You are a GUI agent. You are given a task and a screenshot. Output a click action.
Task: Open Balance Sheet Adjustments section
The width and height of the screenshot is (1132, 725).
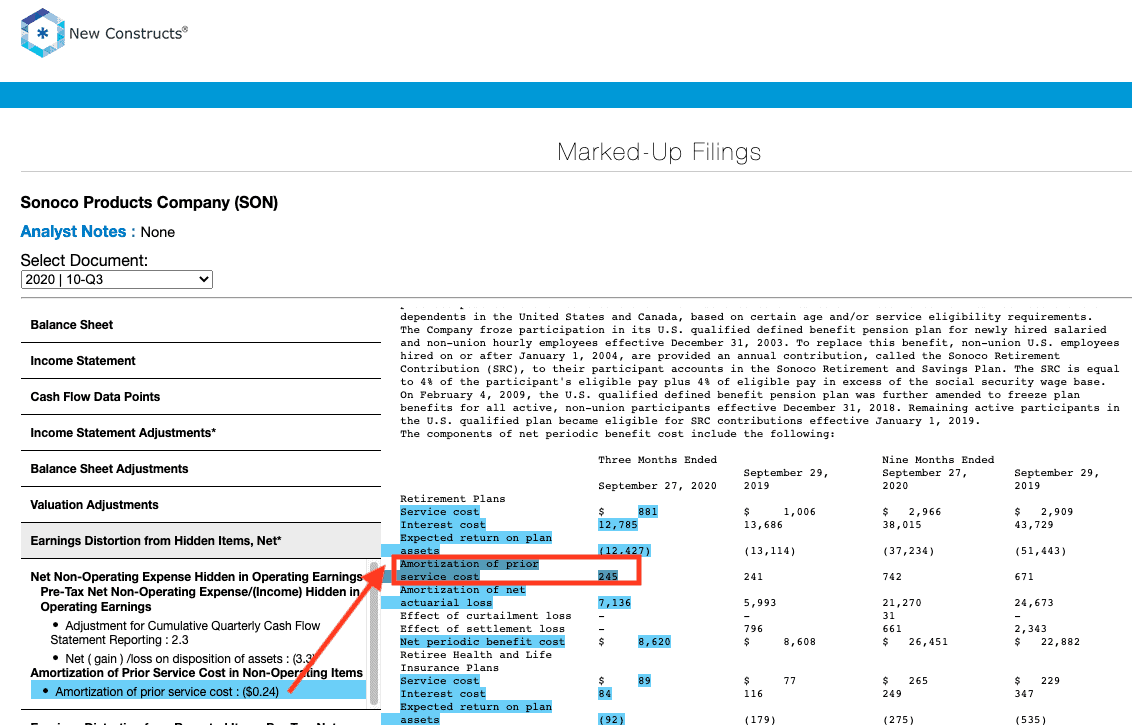pos(201,469)
